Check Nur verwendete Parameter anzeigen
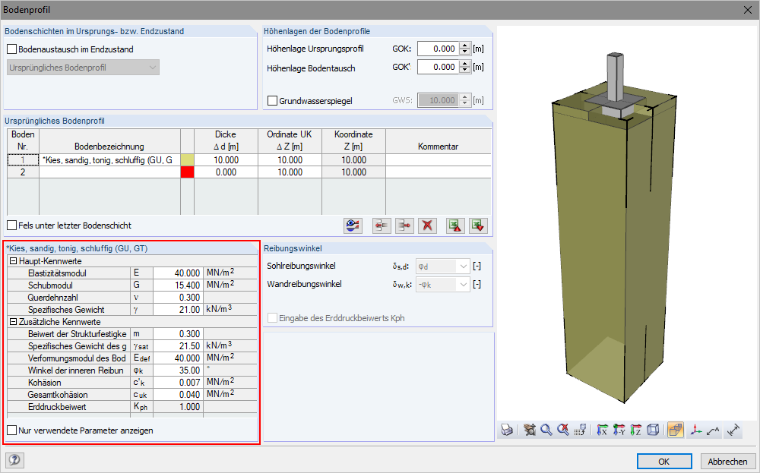The image size is (760, 473). (12, 430)
